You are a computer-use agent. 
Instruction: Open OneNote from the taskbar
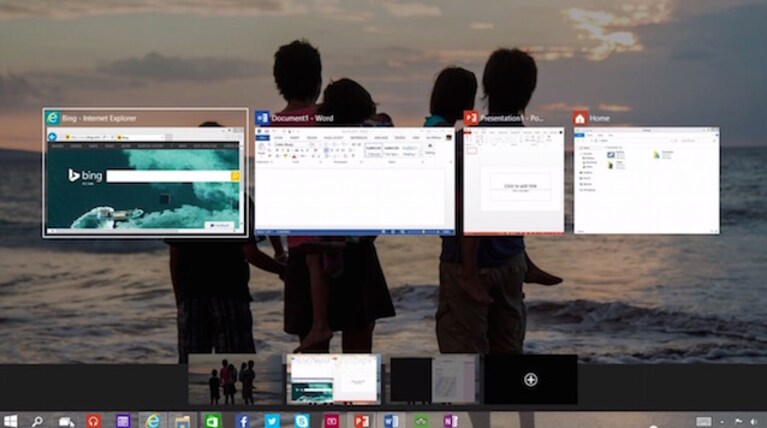point(451,421)
